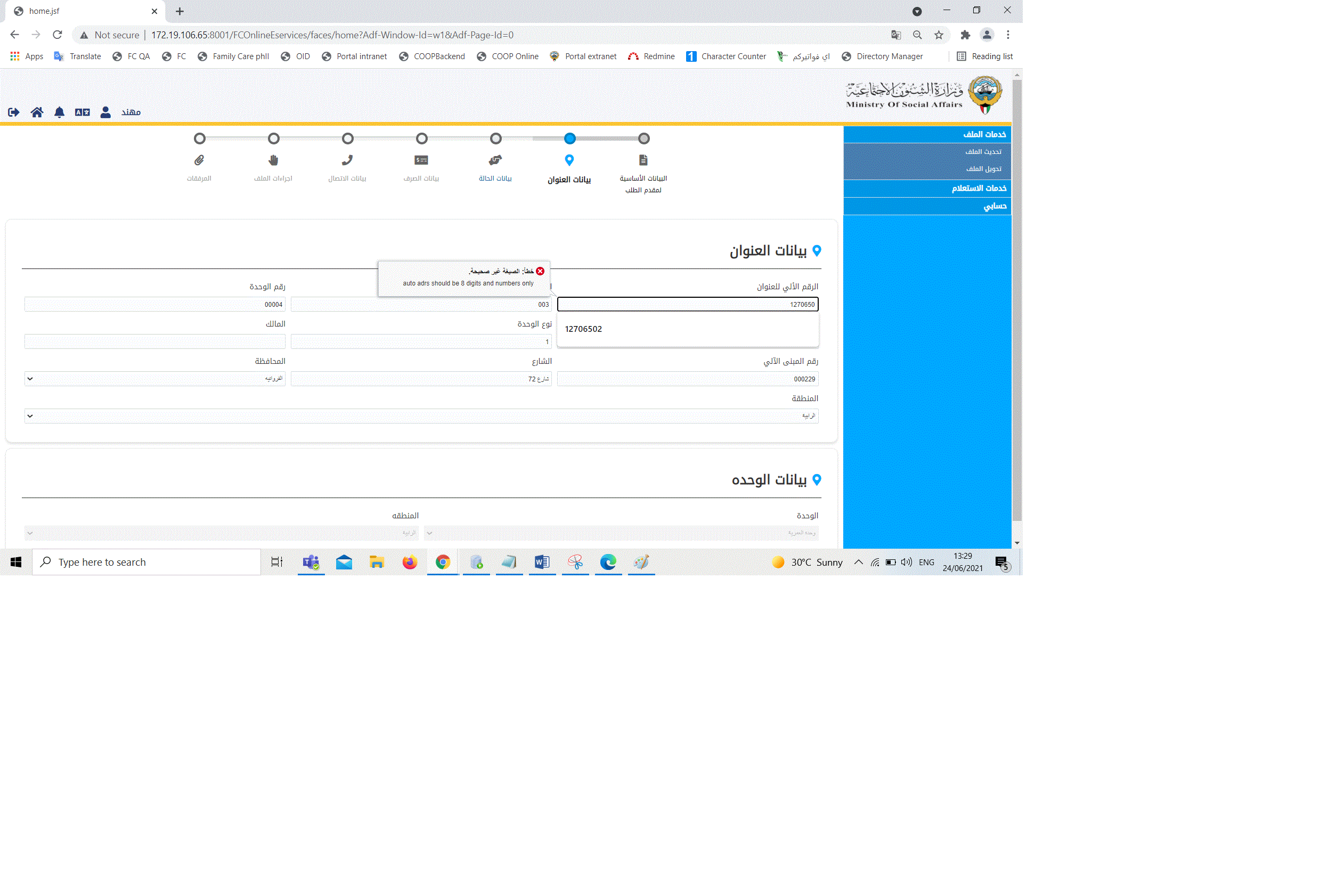Open تحويل الملف sidebar item
Viewport: 1320px width, 896px height.
(984, 169)
